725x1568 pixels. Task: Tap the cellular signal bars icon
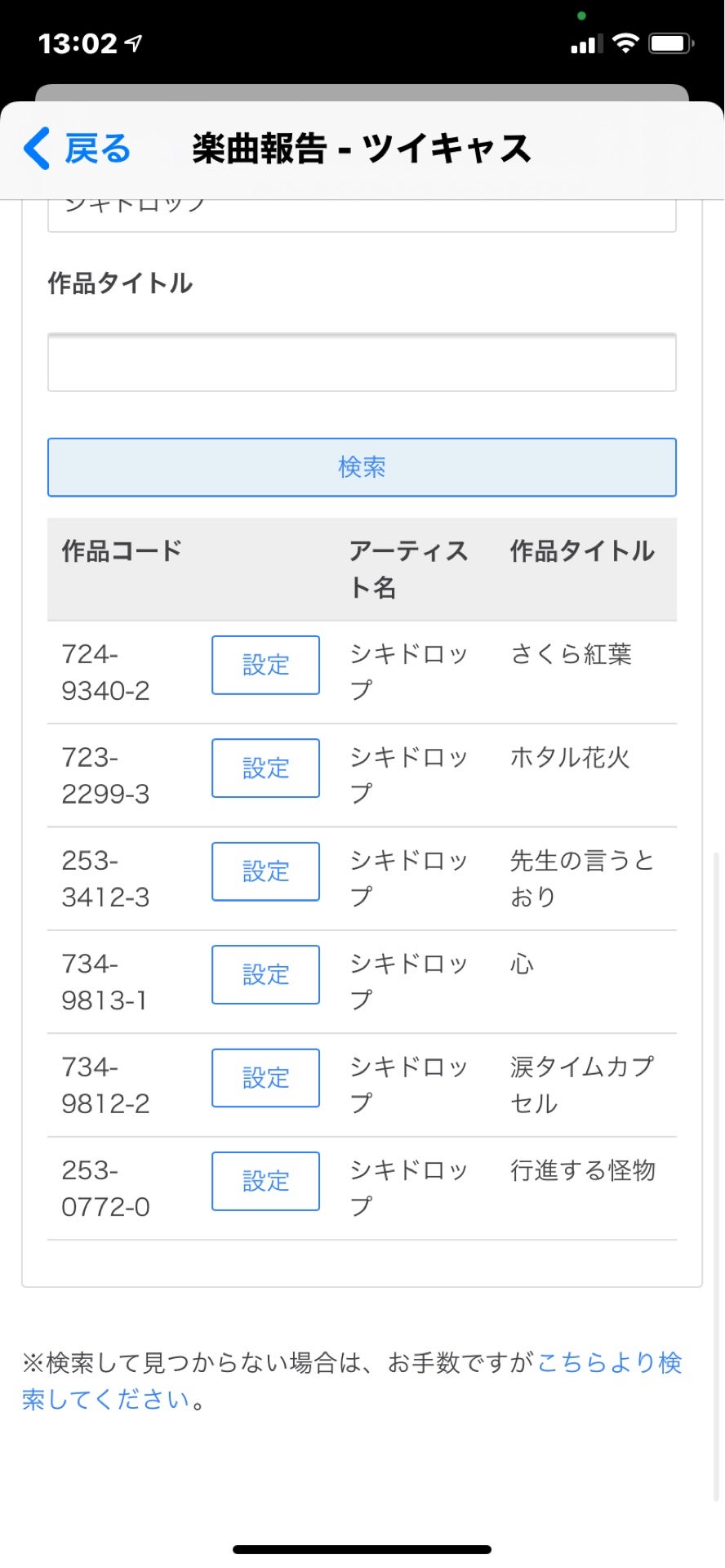[x=586, y=44]
